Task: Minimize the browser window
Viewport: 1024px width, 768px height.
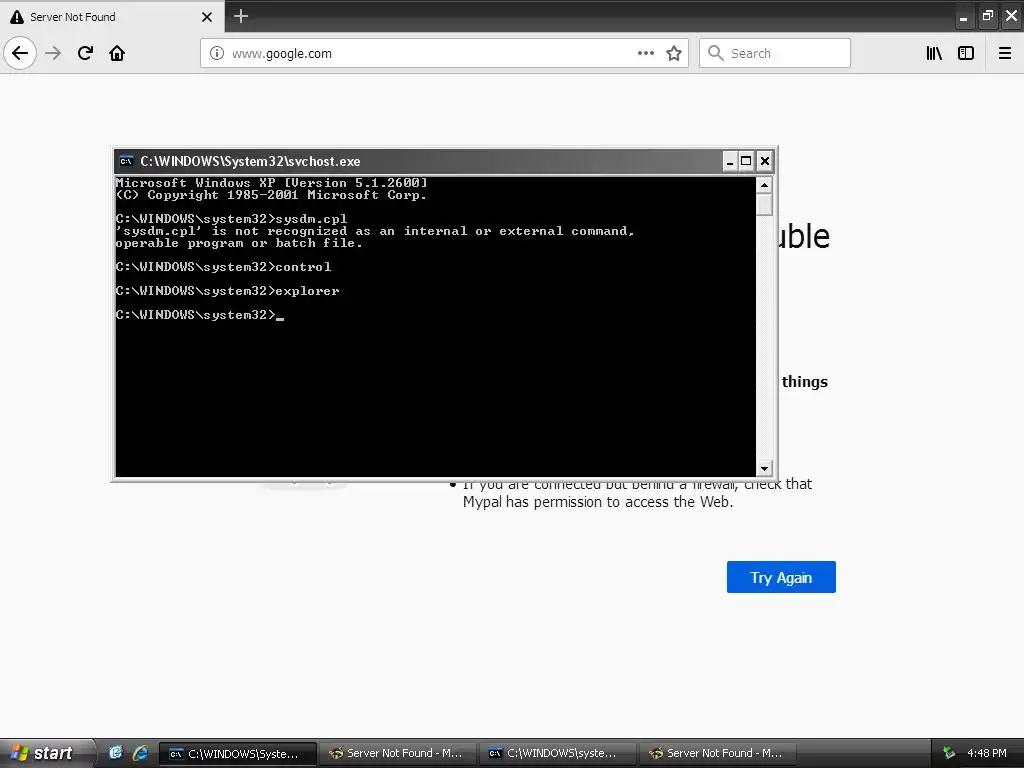Action: pos(963,17)
